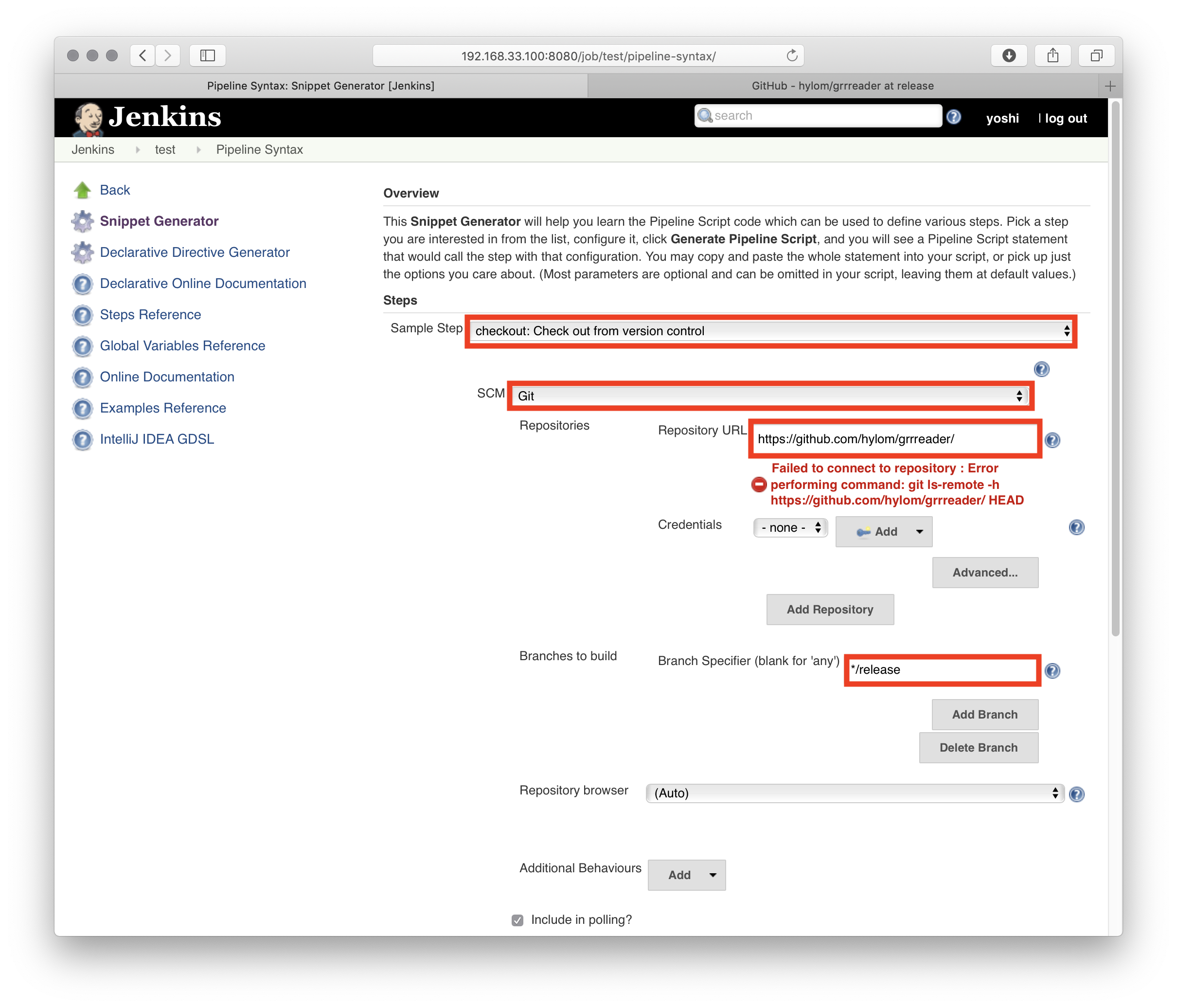The image size is (1177, 1008).
Task: Click the Snippet Generator gear icon
Action: pos(82,222)
